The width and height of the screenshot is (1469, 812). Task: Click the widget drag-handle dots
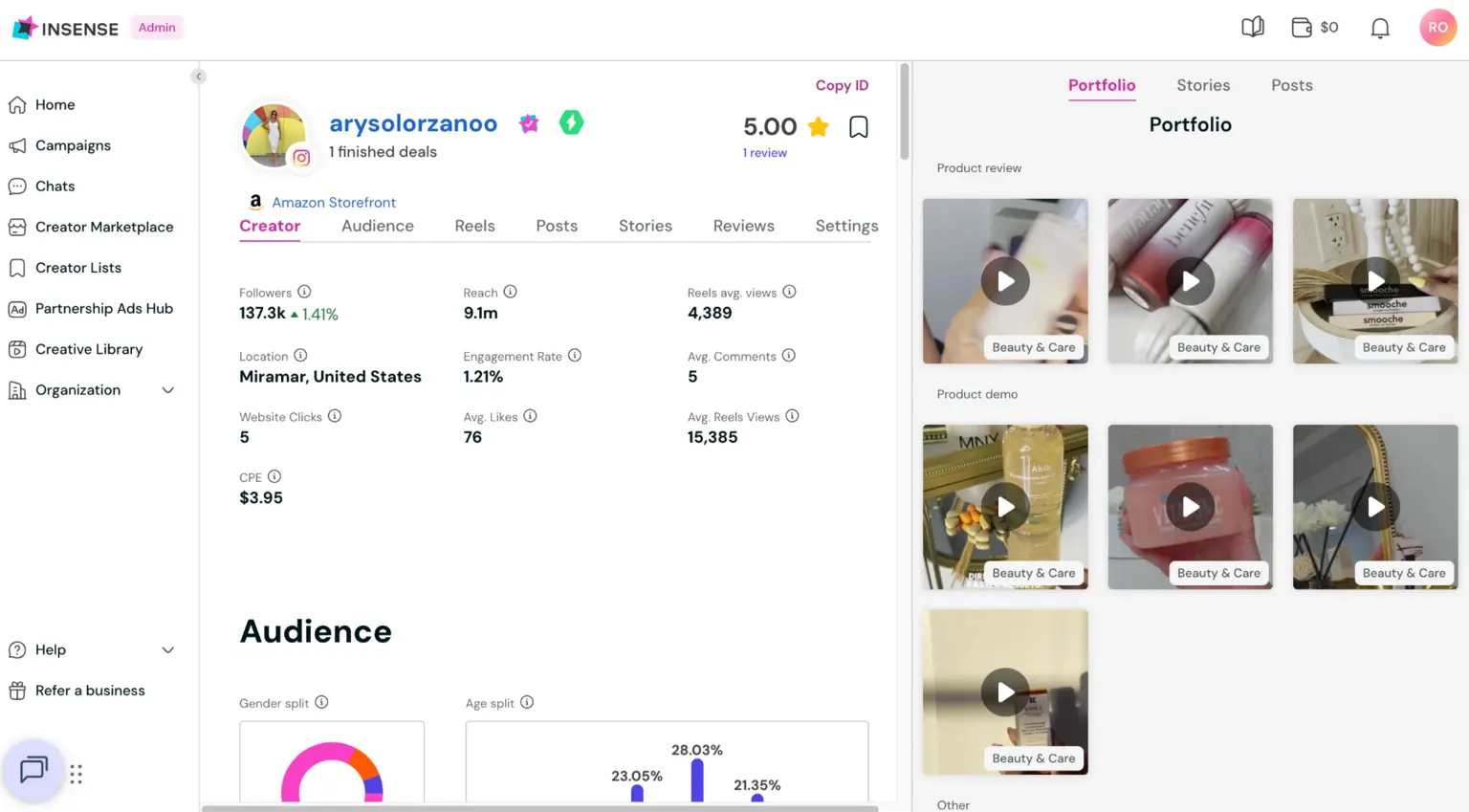coord(76,774)
